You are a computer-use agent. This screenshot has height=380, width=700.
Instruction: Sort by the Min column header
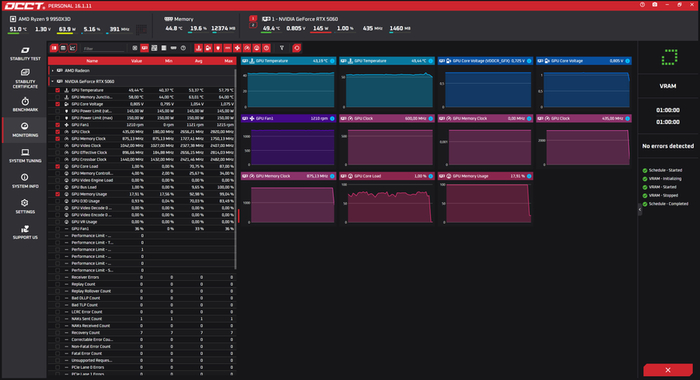[168, 61]
